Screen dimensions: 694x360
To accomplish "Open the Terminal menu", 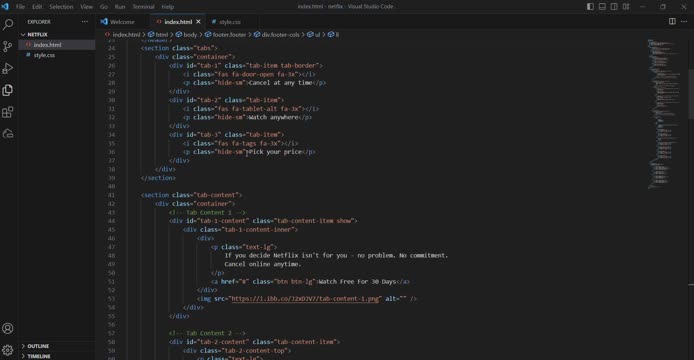I will click(x=143, y=7).
